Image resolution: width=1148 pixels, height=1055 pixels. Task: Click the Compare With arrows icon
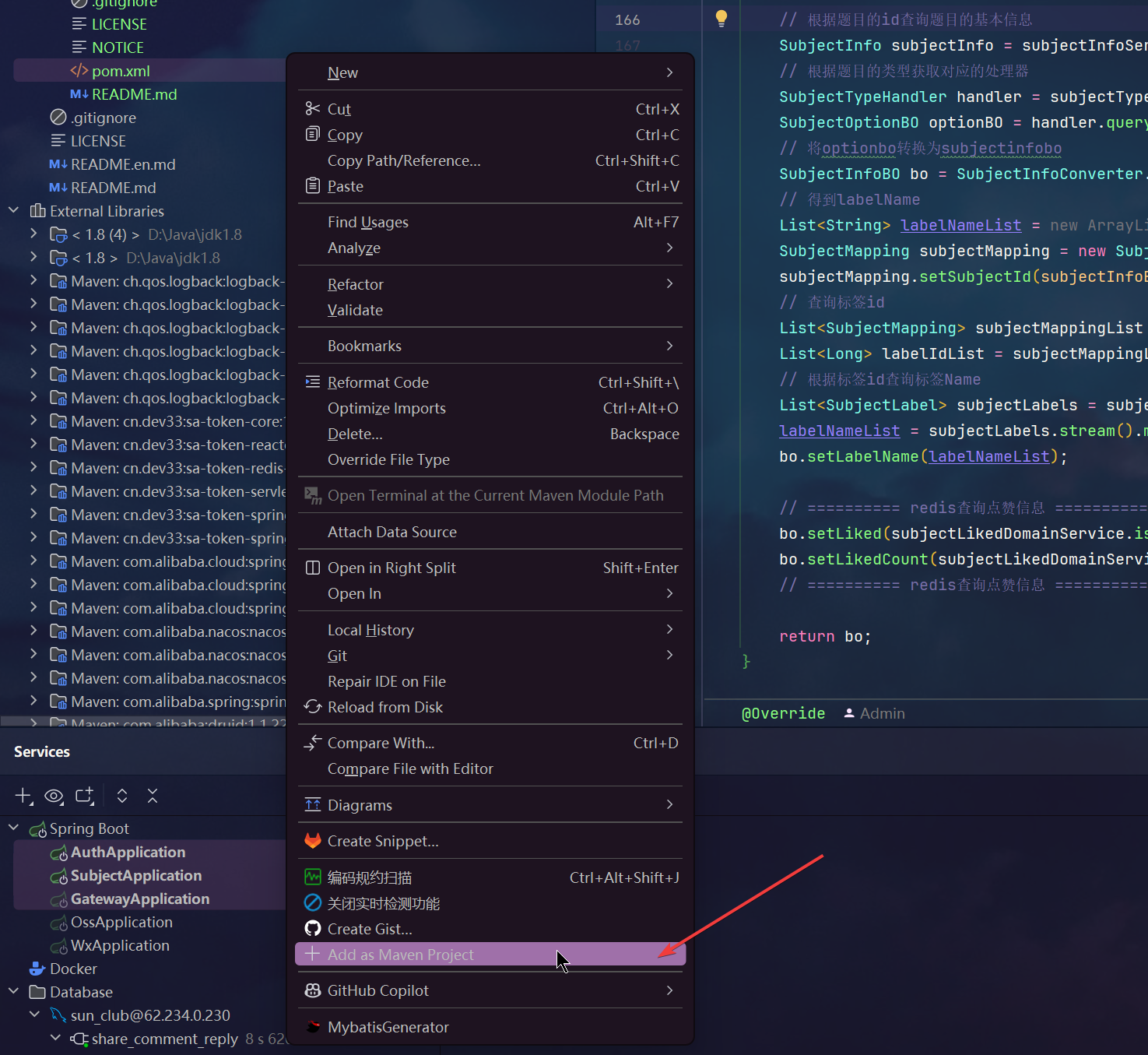(312, 742)
